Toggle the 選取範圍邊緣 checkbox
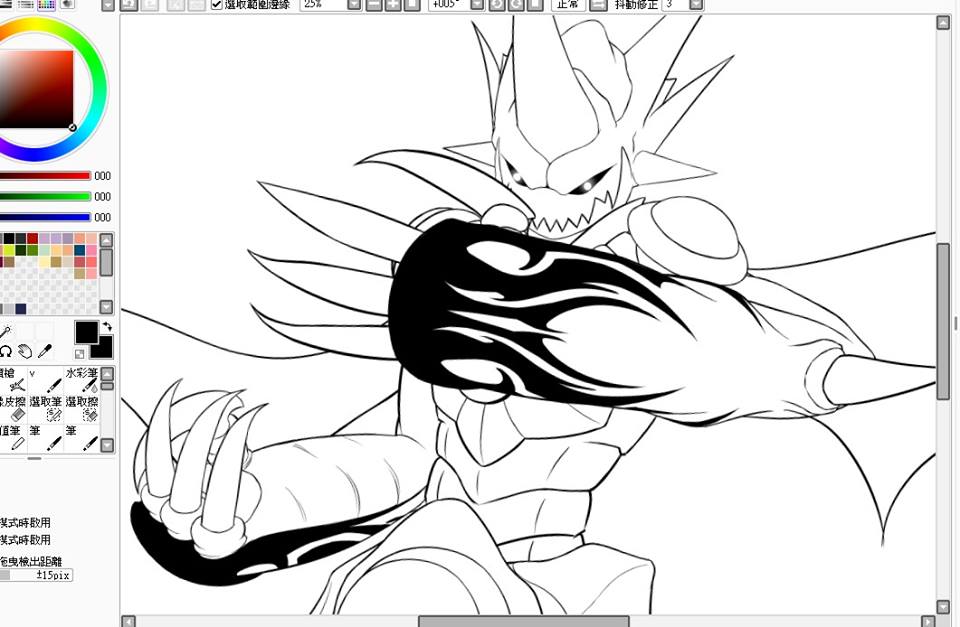The width and height of the screenshot is (960, 627). click(x=217, y=4)
